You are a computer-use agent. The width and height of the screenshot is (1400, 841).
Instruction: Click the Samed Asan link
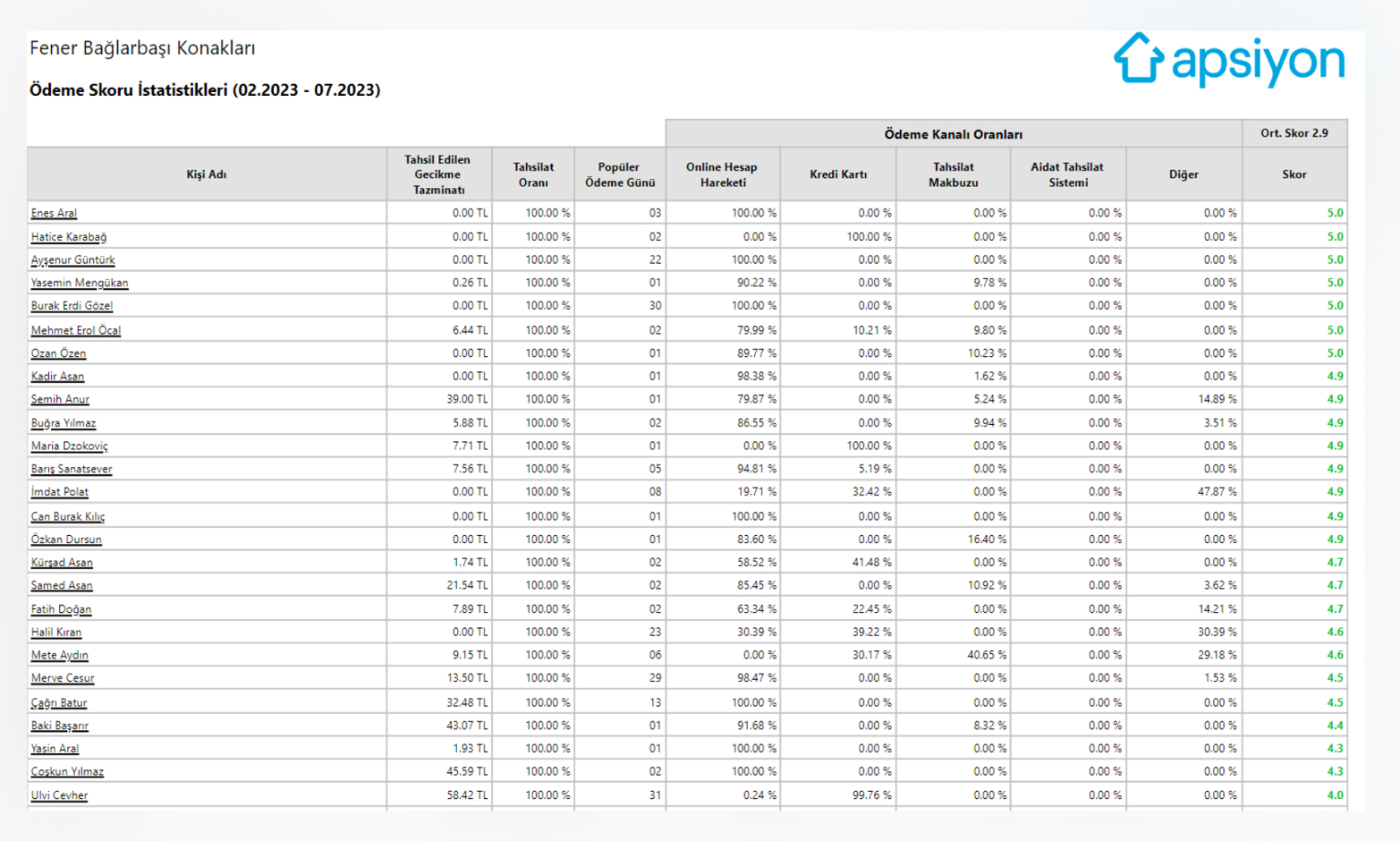[62, 585]
